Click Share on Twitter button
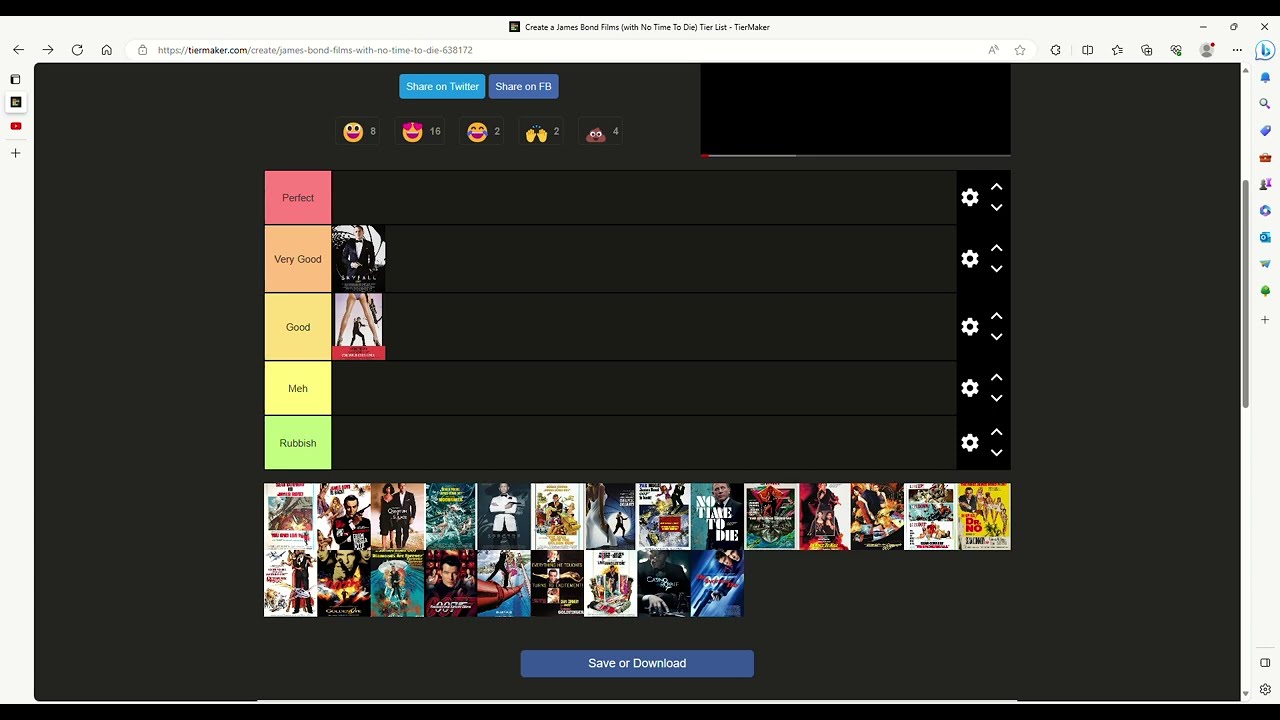The height and width of the screenshot is (720, 1280). tap(442, 86)
